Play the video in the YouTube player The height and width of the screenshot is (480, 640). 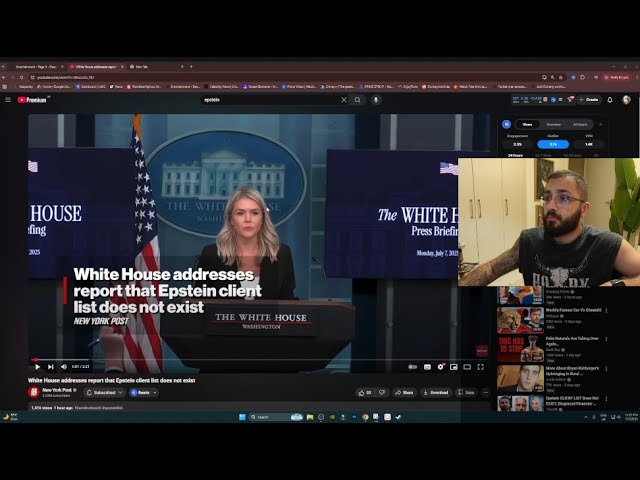pyautogui.click(x=38, y=367)
